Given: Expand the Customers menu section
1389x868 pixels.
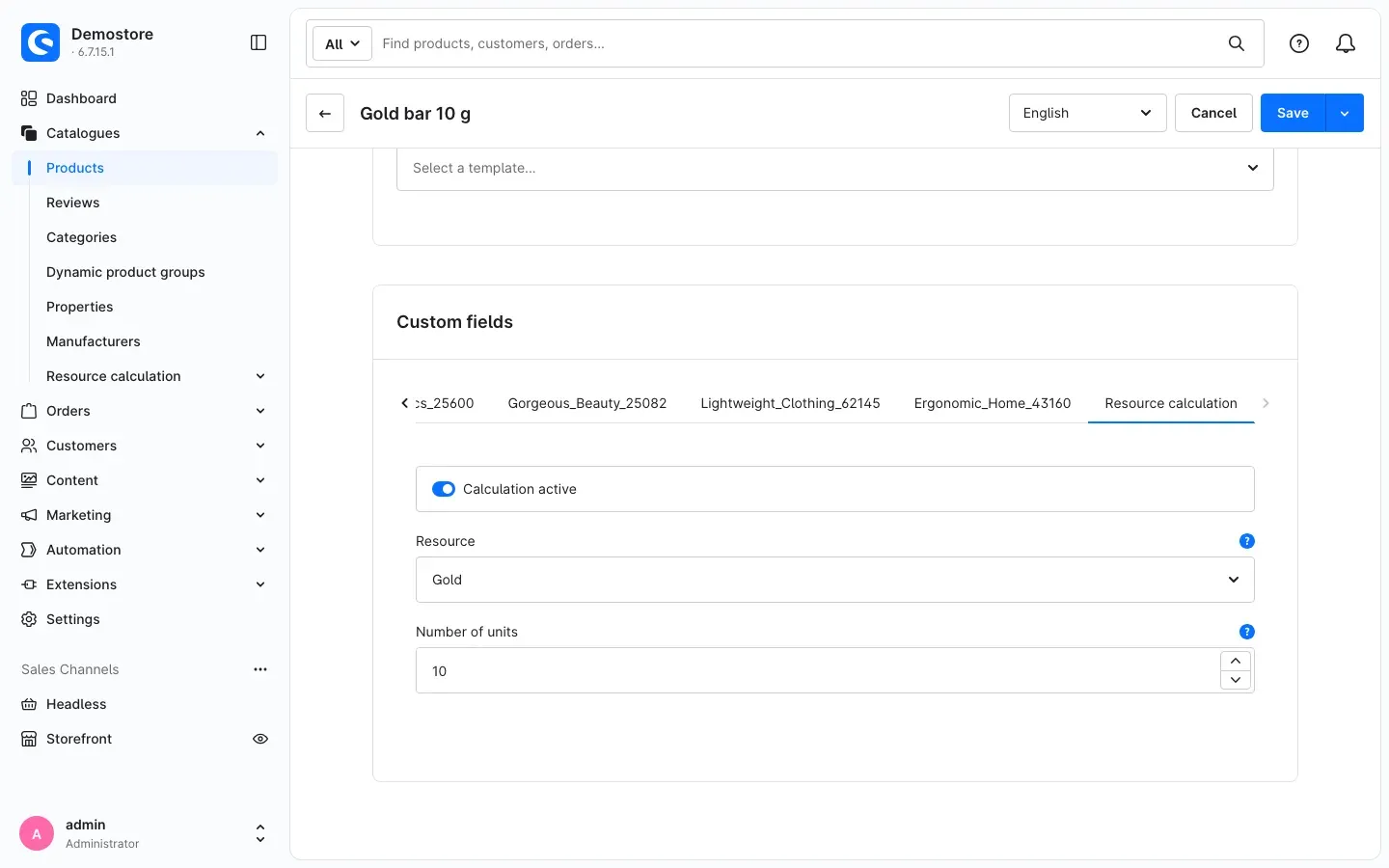Looking at the screenshot, I should pyautogui.click(x=260, y=446).
